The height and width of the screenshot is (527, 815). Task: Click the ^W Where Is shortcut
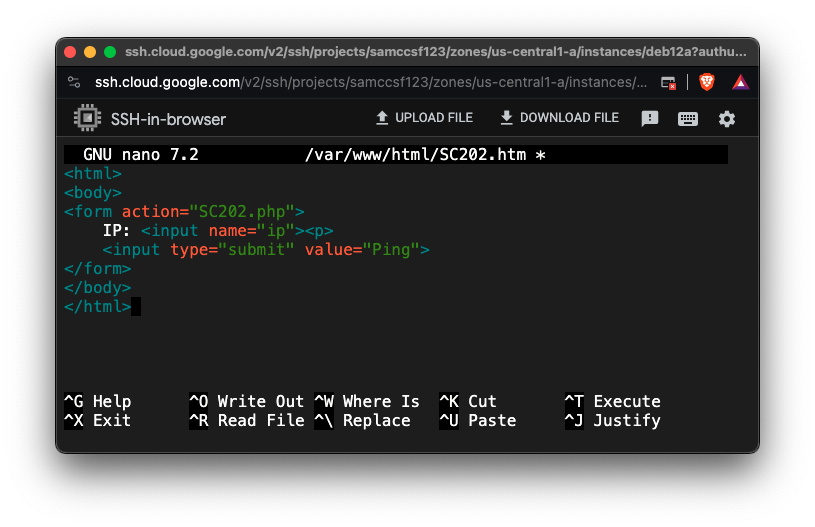point(367,401)
